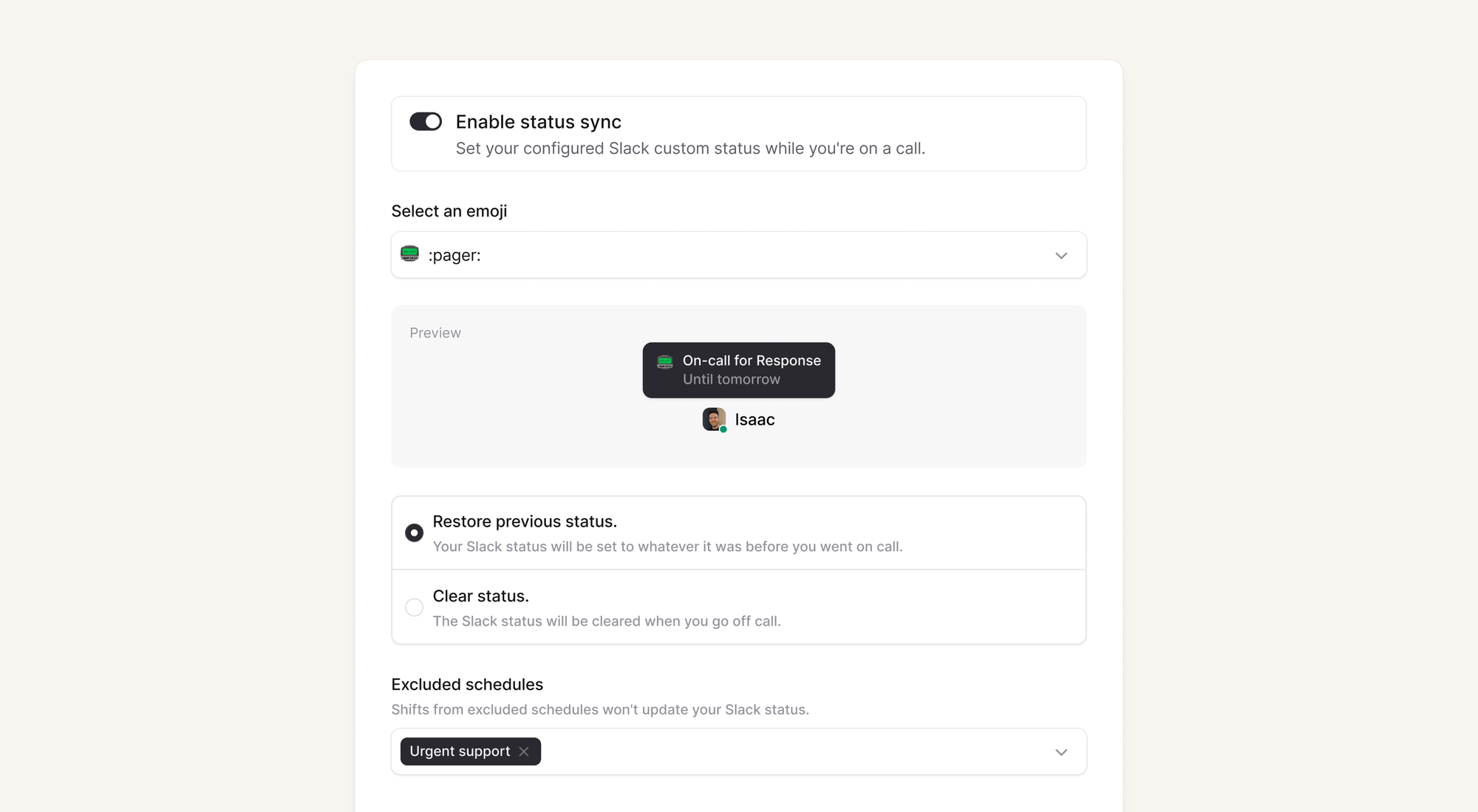Click the "On-call for Response" status text
1478x812 pixels.
pos(752,361)
